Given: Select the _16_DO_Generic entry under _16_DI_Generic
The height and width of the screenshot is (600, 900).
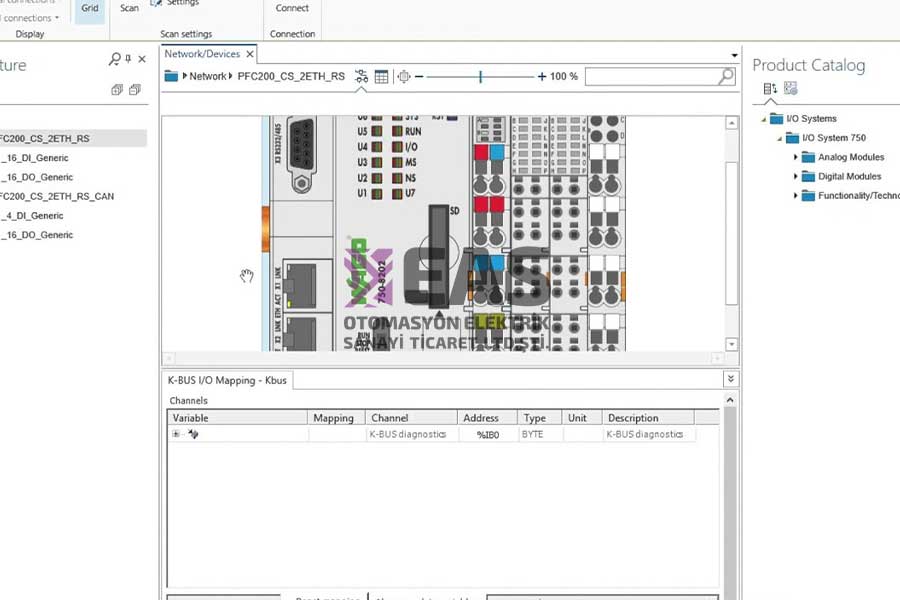Looking at the screenshot, I should pos(37,177).
